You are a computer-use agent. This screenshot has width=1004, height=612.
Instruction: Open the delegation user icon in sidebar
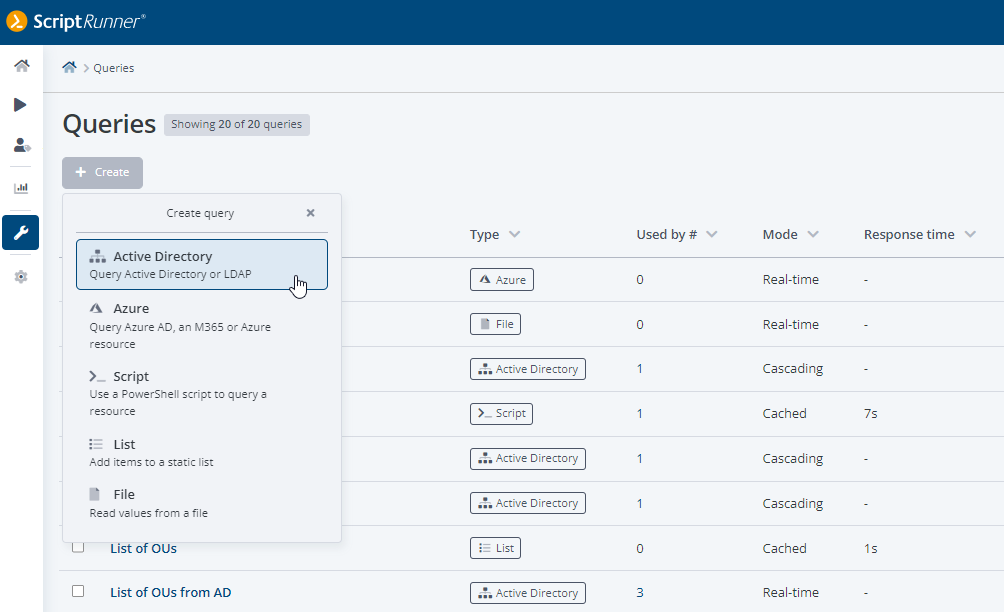coord(21,145)
